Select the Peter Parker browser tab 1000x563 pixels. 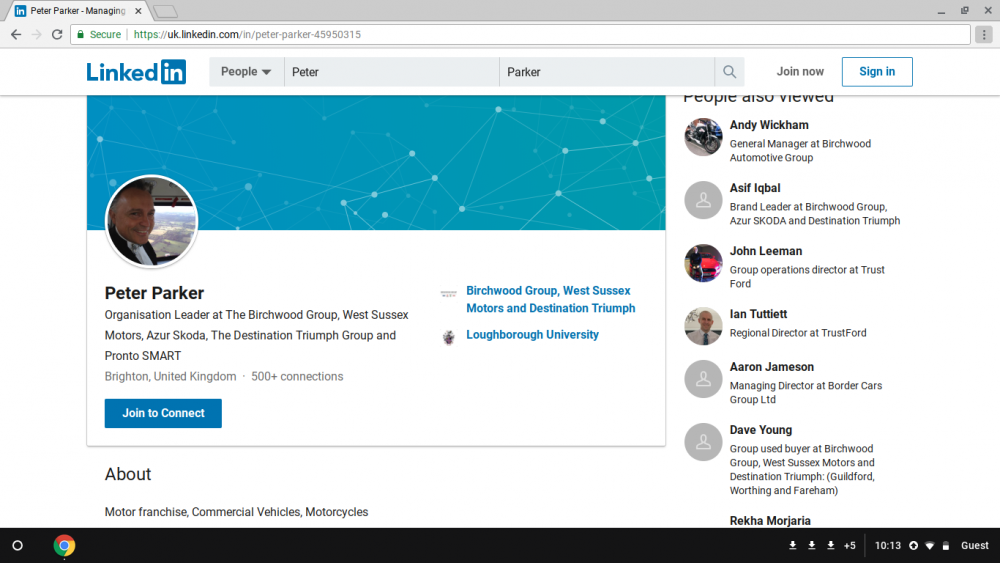tap(77, 11)
